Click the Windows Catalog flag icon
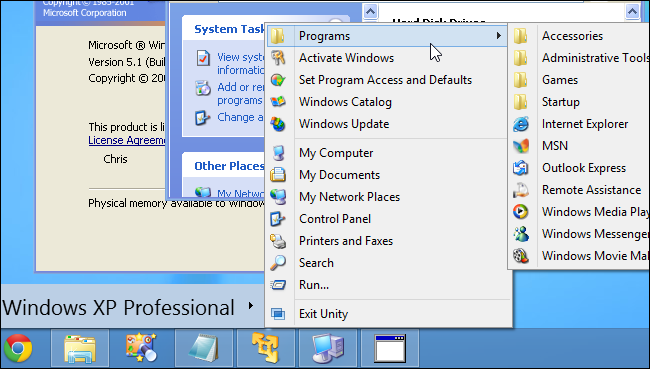This screenshot has height=369, width=650. click(x=278, y=102)
